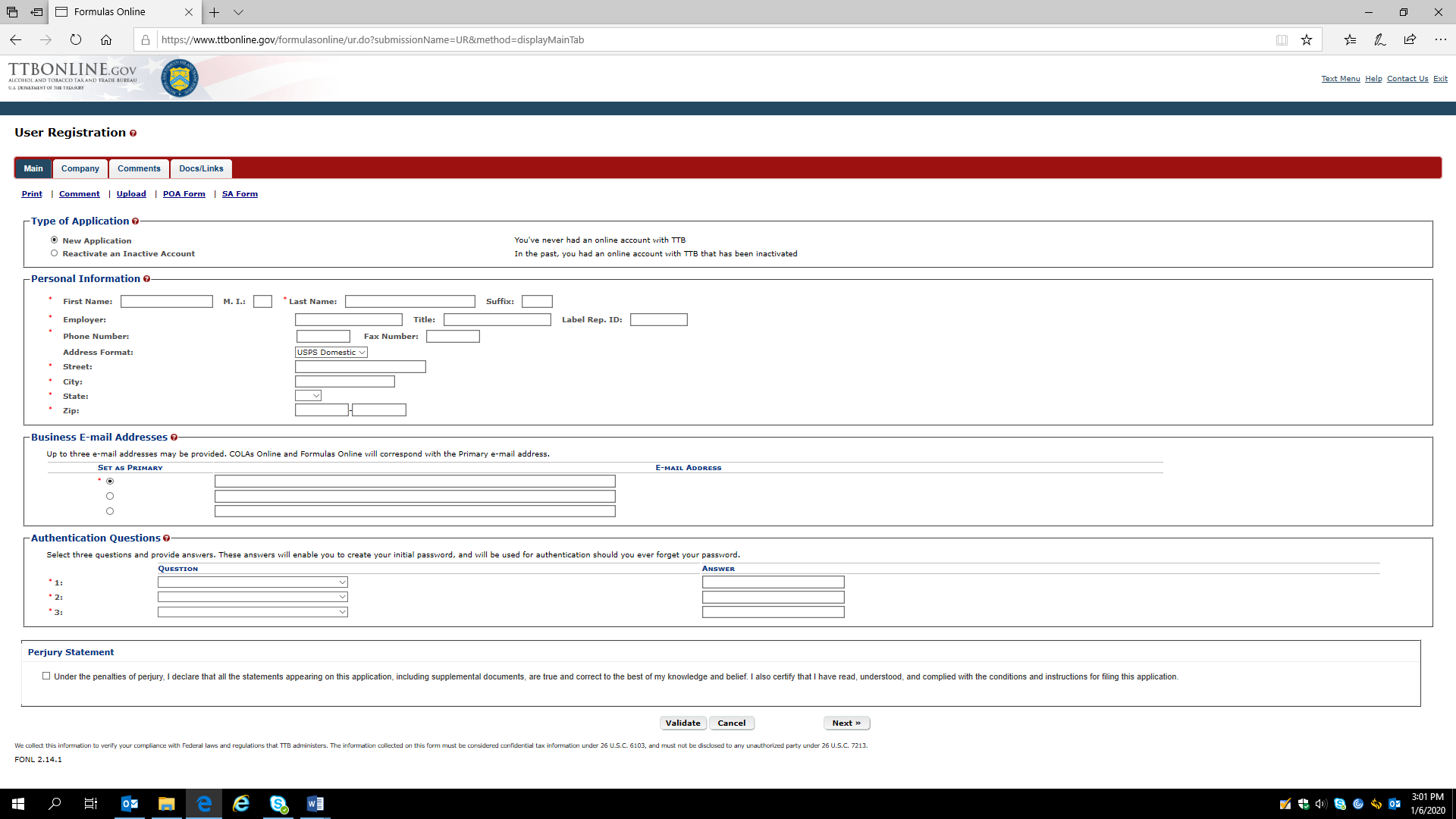1456x819 pixels.
Task: Expand the State dropdown
Action: click(x=308, y=396)
